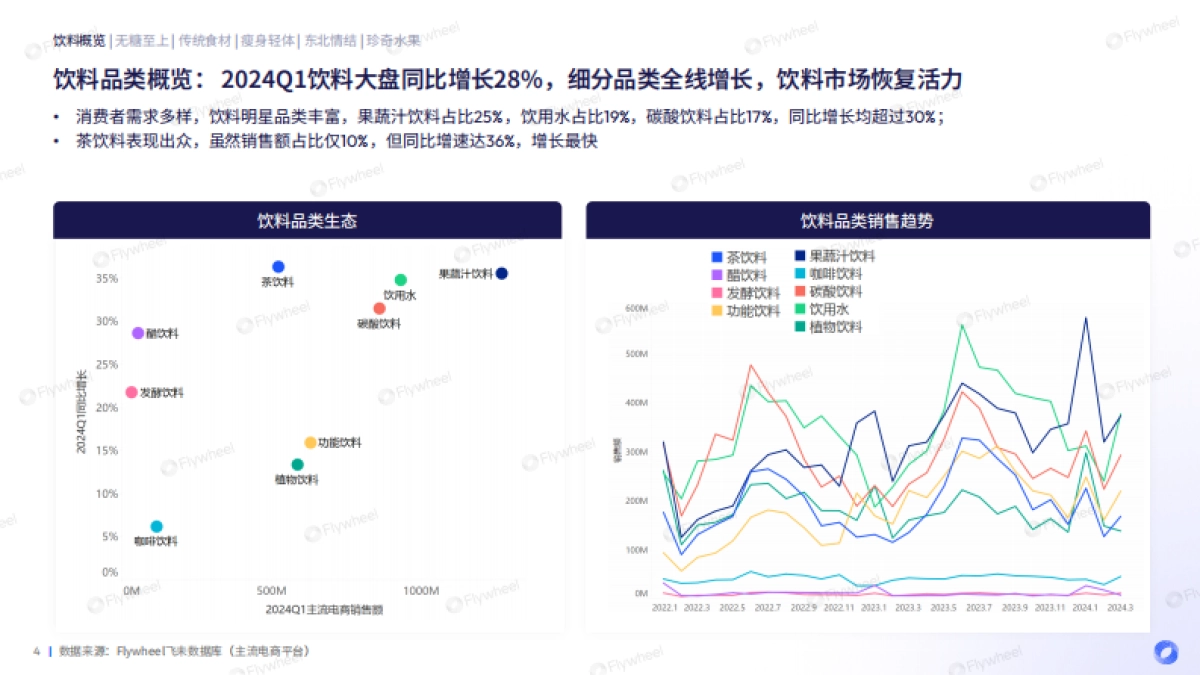The image size is (1200, 675).
Task: Click the dark blue 果蔬汁饮料 dot
Action: [x=503, y=272]
